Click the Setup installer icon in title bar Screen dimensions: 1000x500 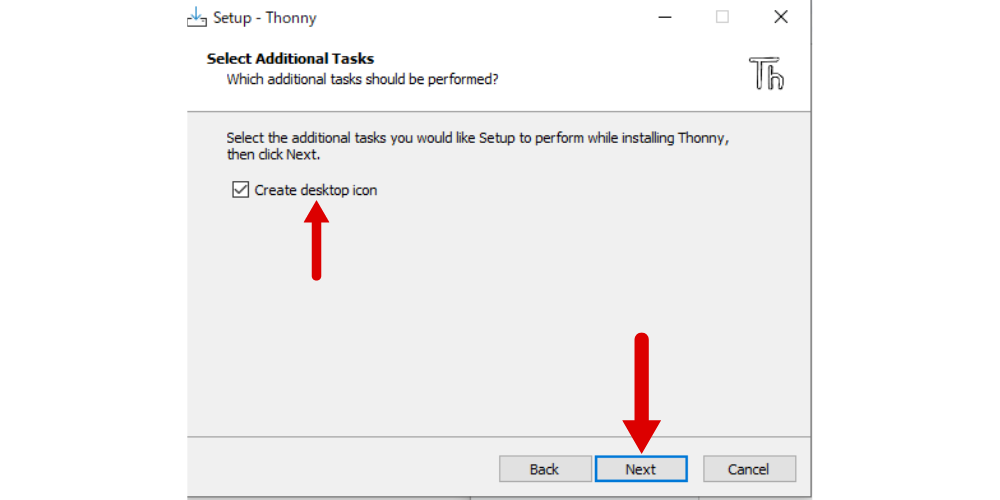tap(197, 17)
